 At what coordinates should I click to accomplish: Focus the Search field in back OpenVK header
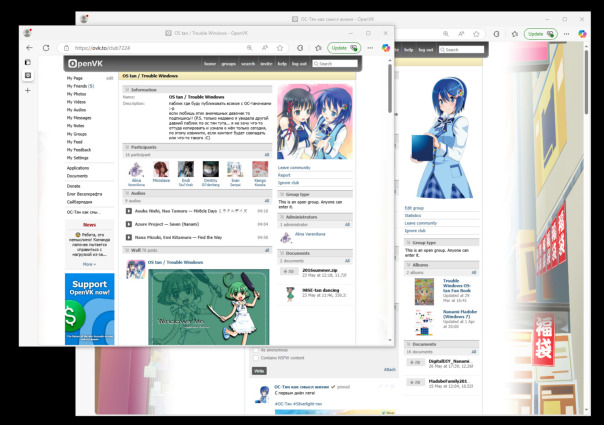[x=461, y=50]
